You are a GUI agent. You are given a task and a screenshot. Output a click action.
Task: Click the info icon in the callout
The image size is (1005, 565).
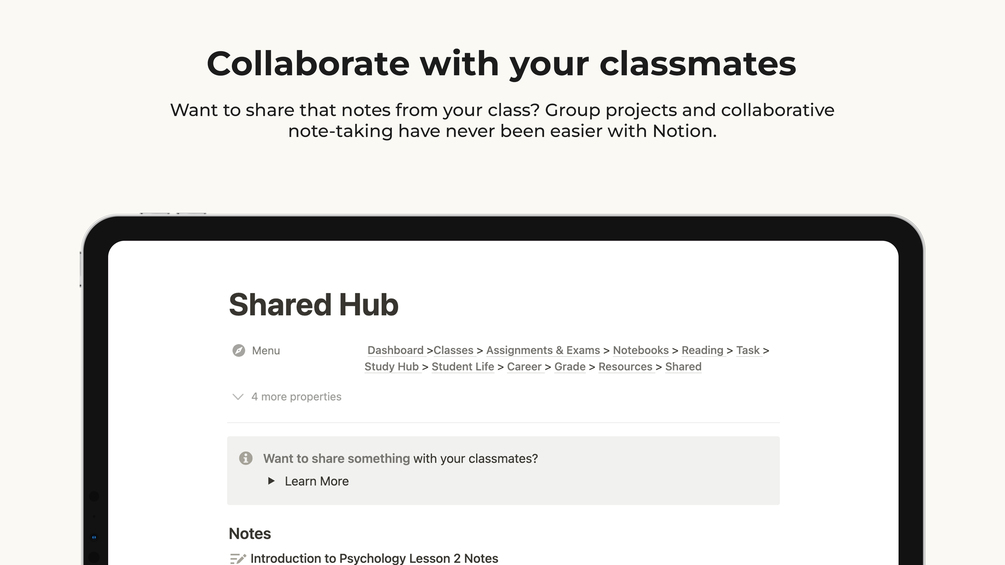(246, 458)
